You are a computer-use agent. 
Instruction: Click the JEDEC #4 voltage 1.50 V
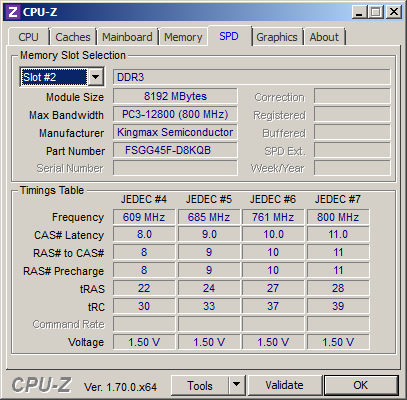(144, 342)
